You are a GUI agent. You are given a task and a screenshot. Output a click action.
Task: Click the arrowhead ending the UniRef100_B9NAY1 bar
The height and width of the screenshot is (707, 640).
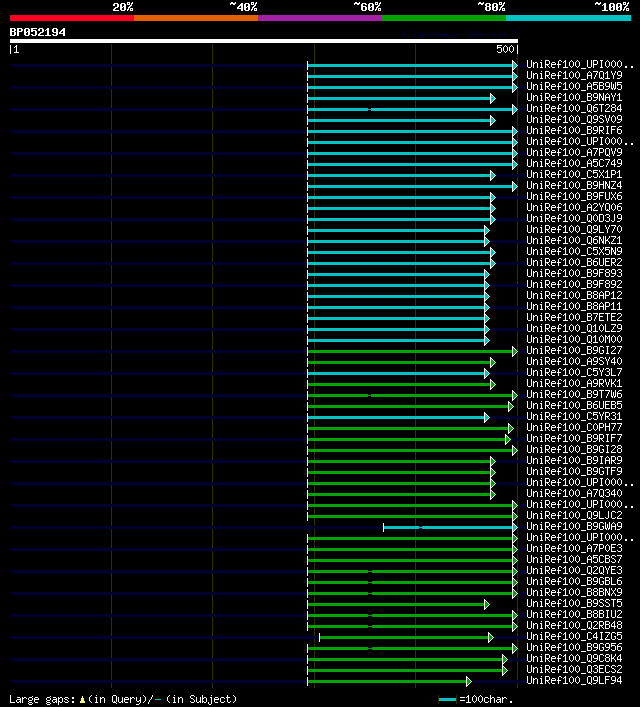(493, 98)
